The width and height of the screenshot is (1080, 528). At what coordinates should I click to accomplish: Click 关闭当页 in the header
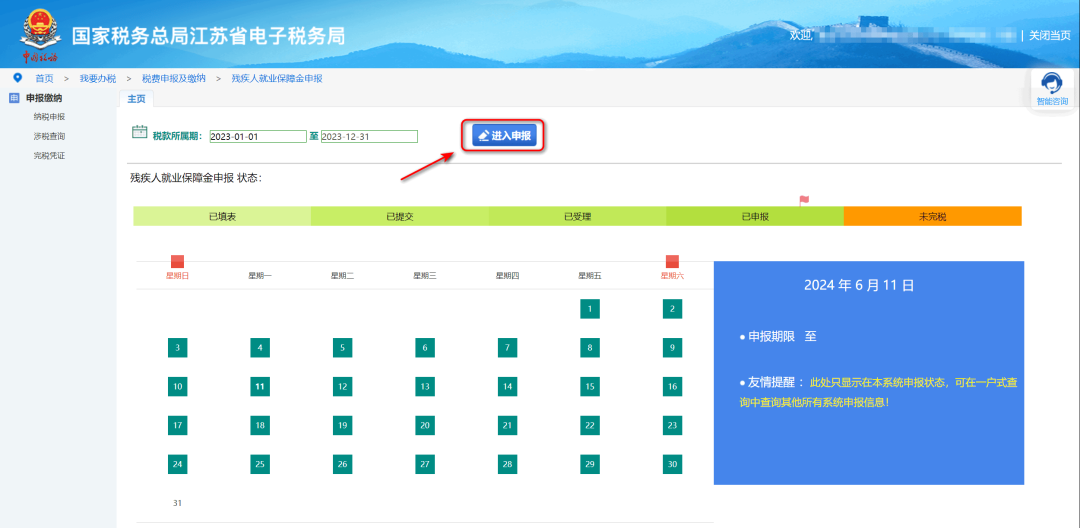(x=1050, y=35)
